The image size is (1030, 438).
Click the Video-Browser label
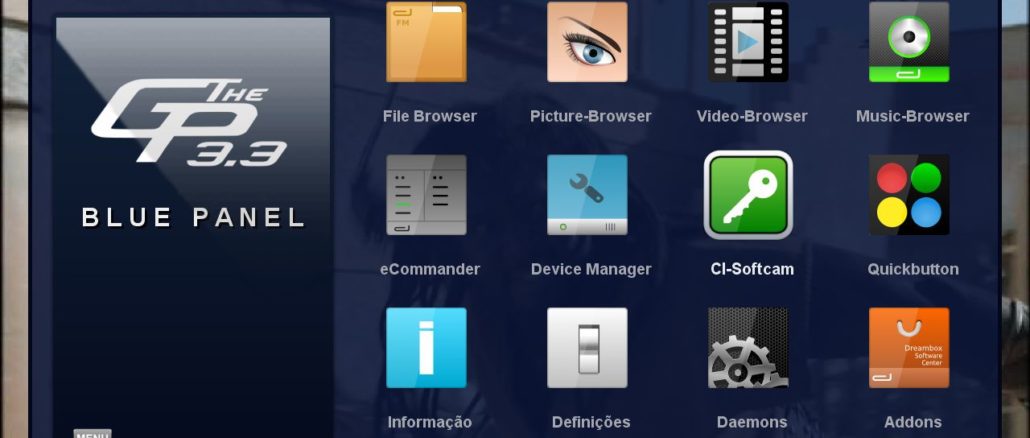click(752, 116)
